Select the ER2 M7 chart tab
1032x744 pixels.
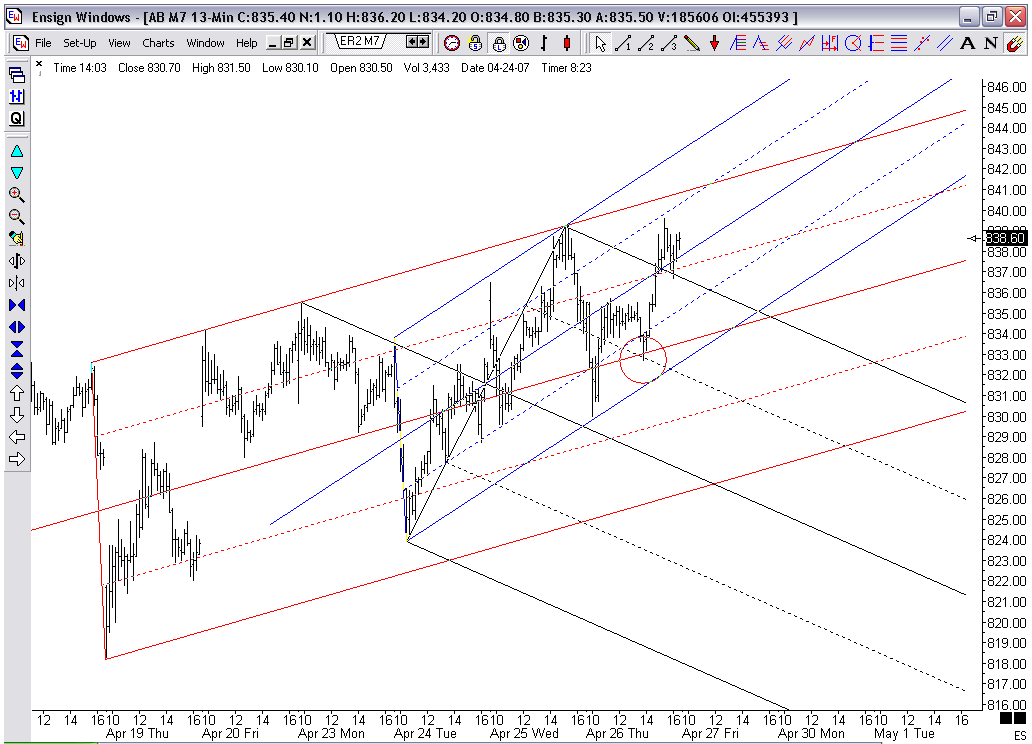pyautogui.click(x=360, y=41)
